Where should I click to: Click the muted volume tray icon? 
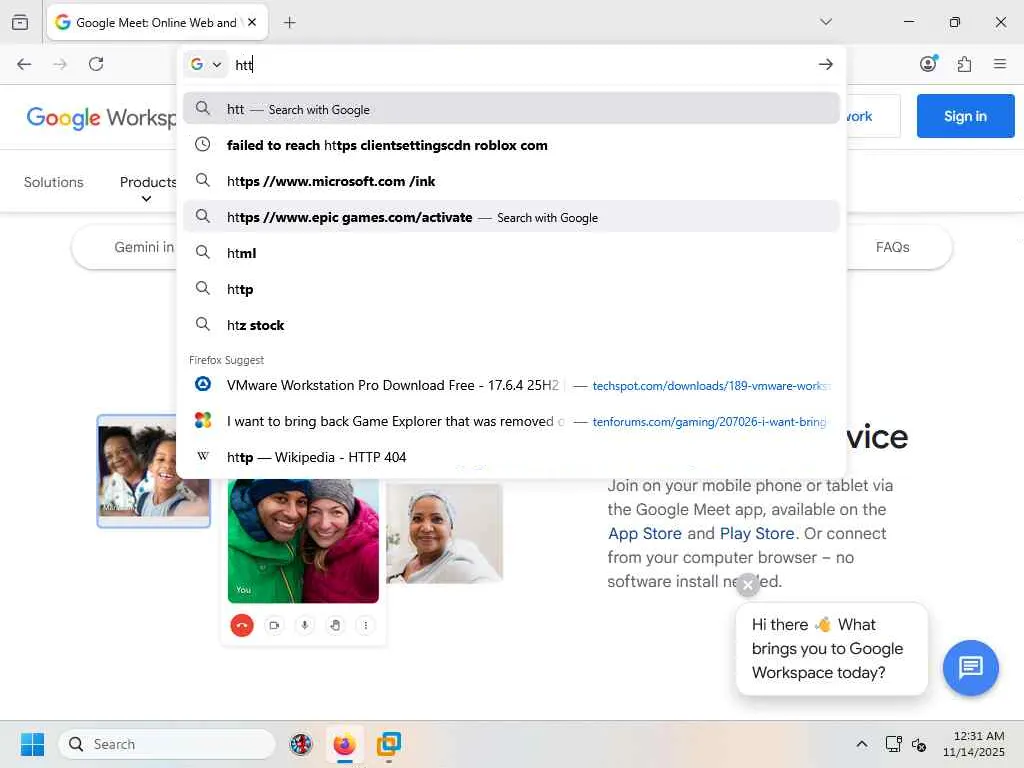(919, 744)
